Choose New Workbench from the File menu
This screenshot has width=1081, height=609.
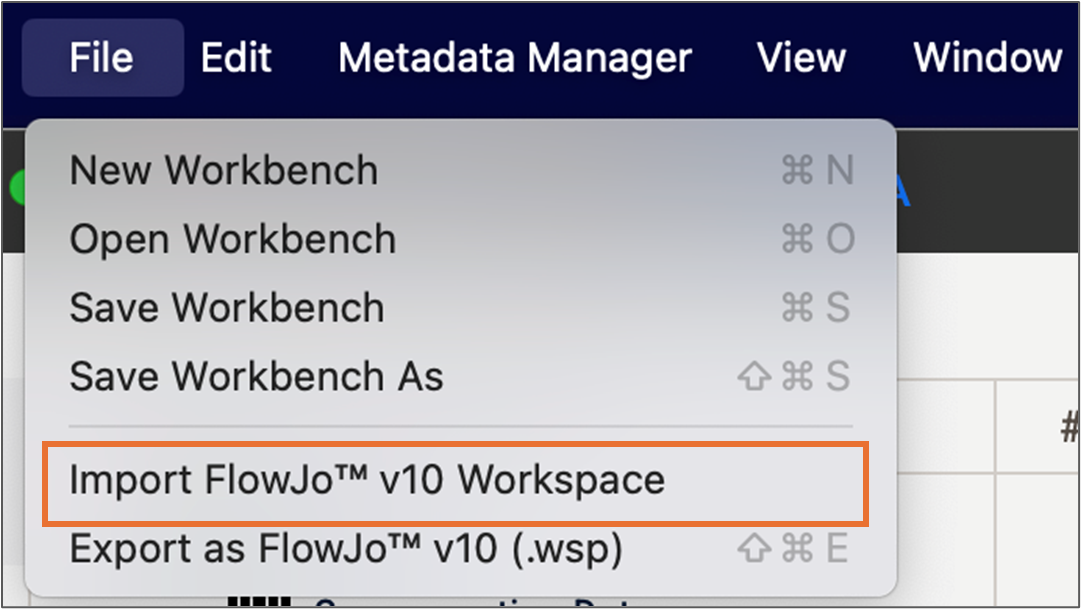coord(224,171)
